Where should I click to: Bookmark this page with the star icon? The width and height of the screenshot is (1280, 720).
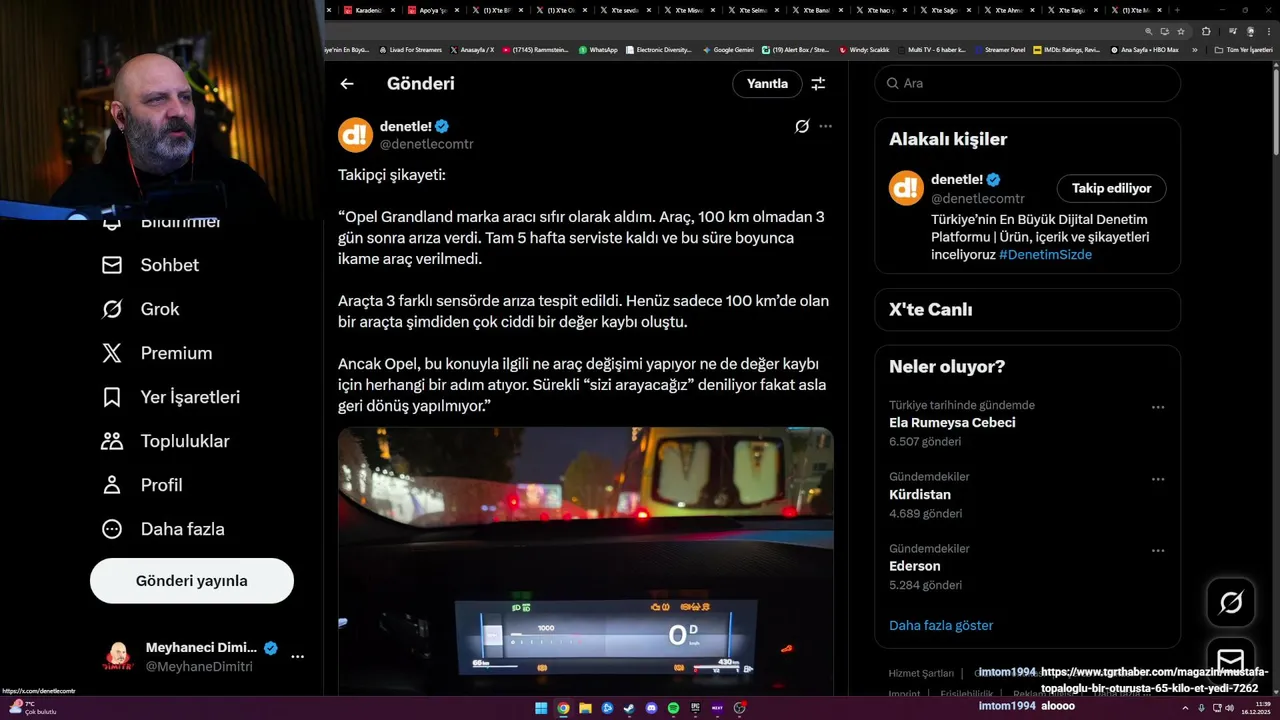coord(1181,31)
